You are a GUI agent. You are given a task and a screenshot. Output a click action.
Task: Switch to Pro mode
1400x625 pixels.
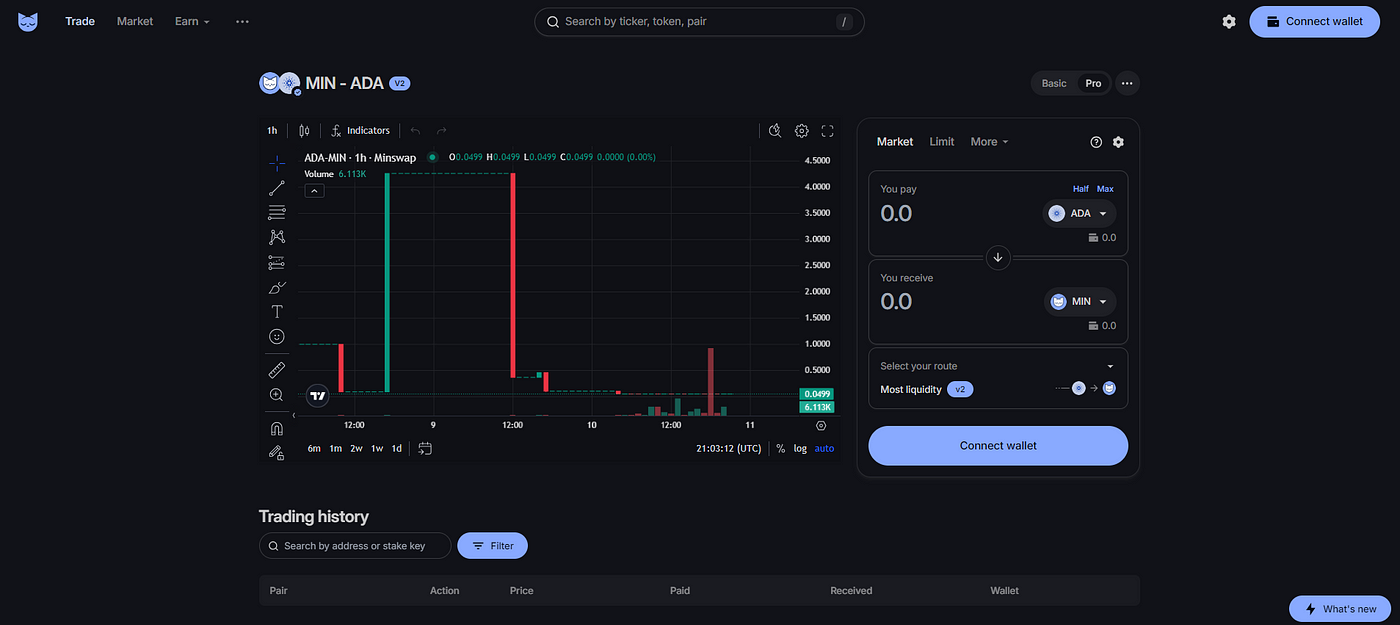point(1093,83)
